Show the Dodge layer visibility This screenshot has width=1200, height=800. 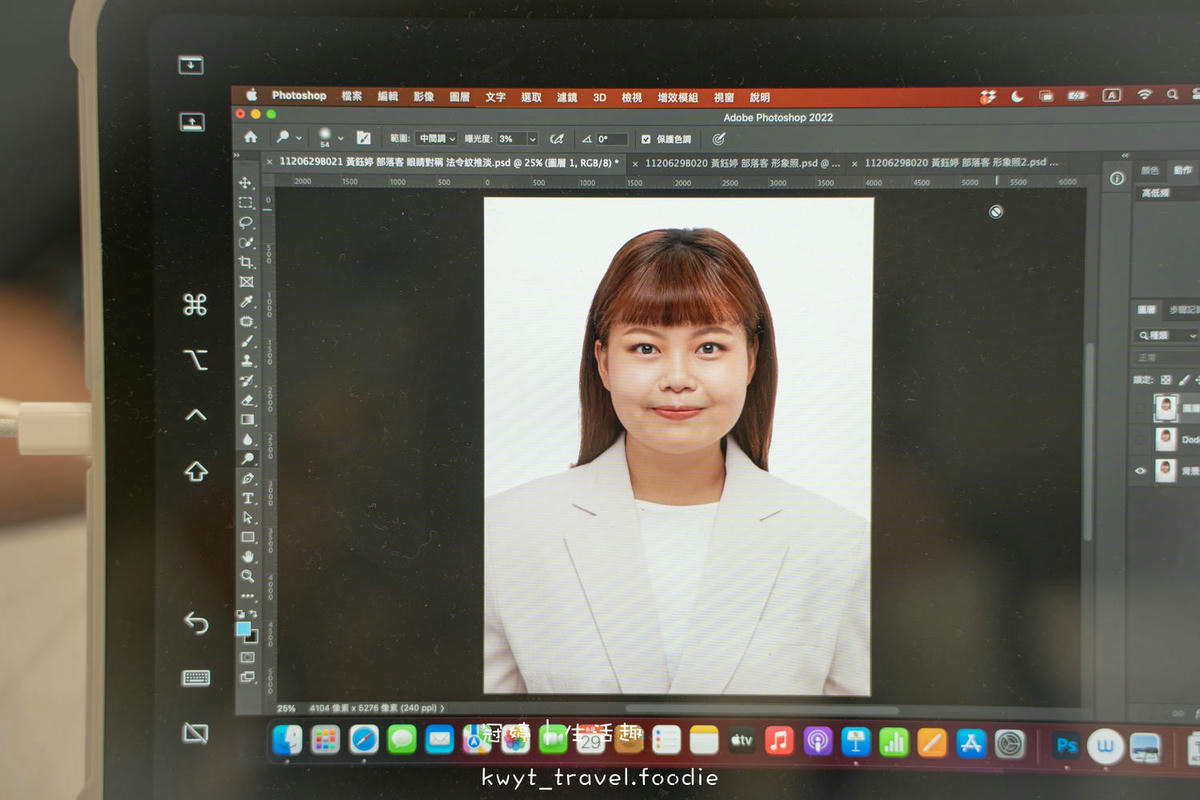[1140, 439]
